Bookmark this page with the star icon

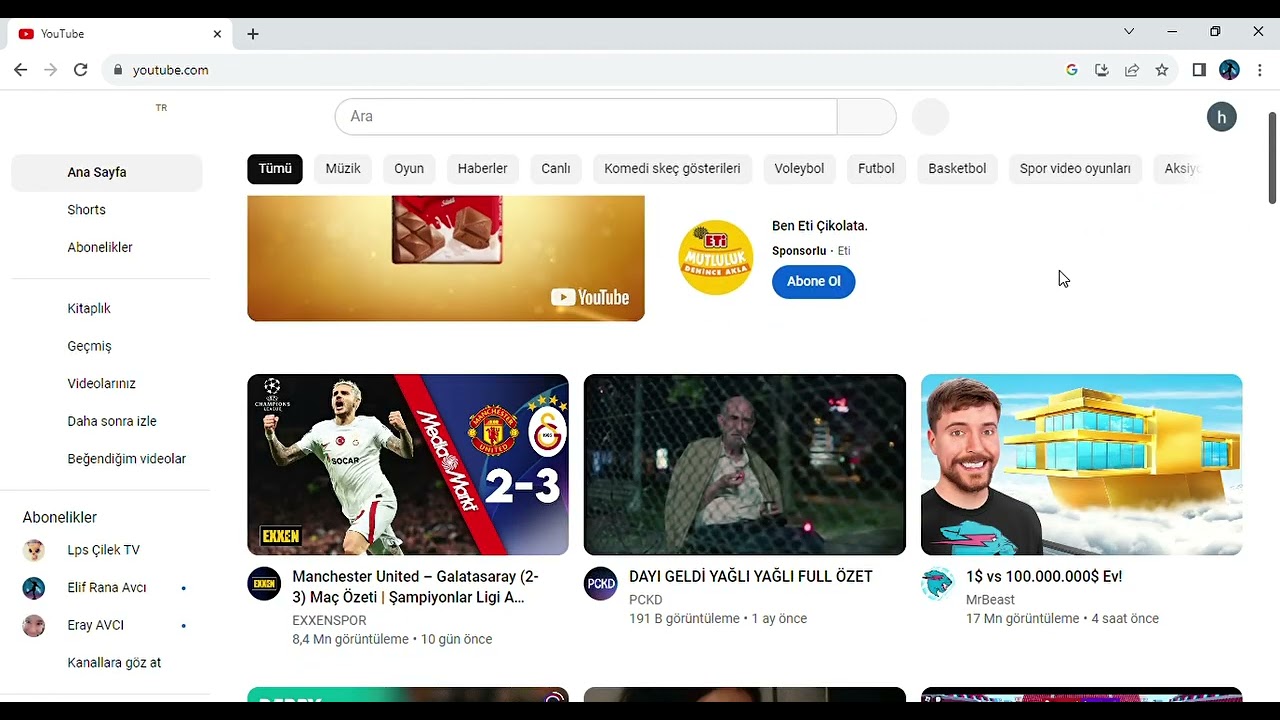(x=1162, y=70)
